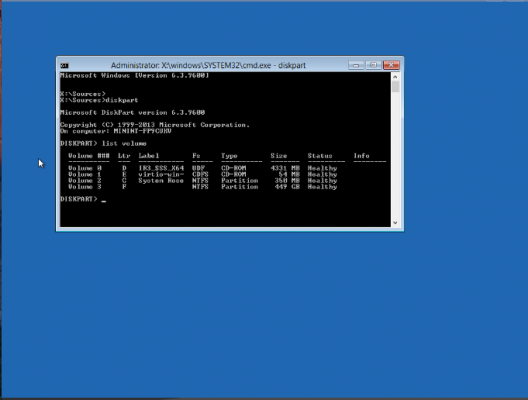Select the Volume 3 449 GB partition row
Screen dimensions: 528x400
(203, 187)
